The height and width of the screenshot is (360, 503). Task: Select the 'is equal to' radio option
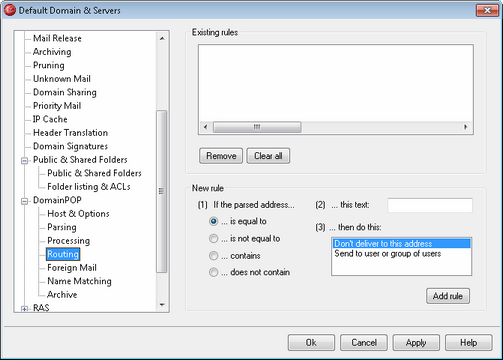coord(213,221)
